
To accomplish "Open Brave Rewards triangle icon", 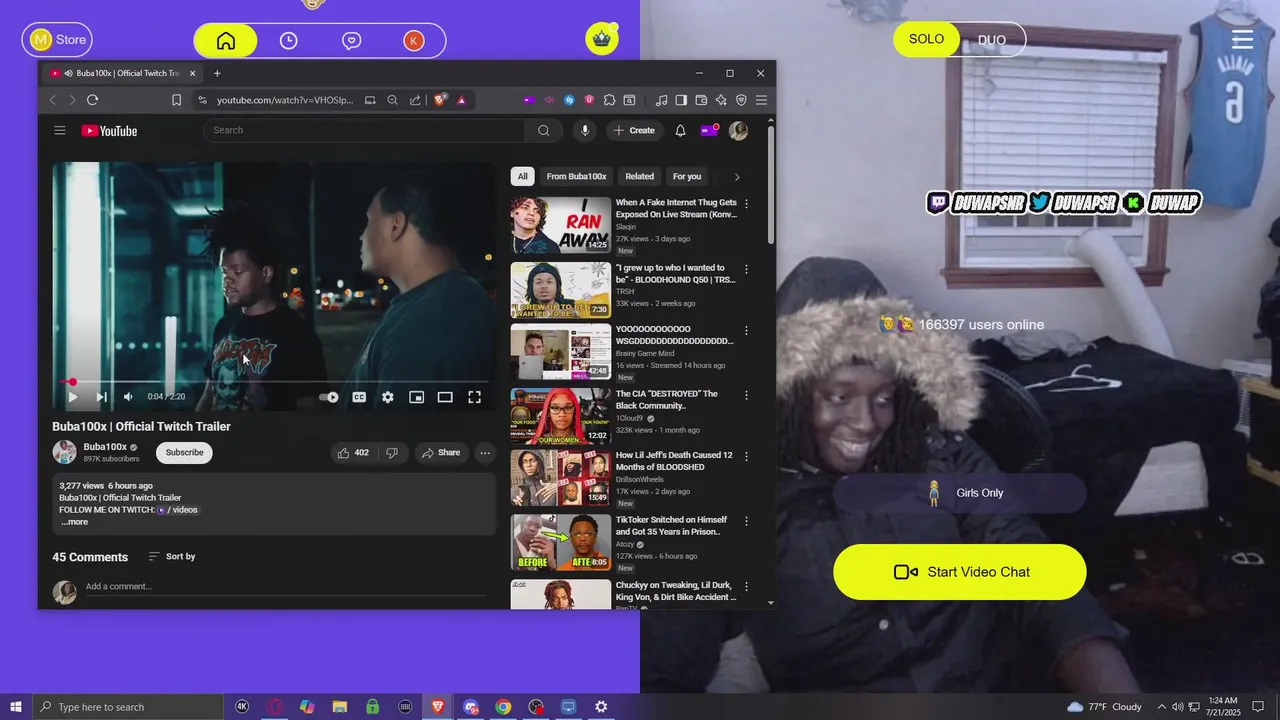I will click(461, 100).
